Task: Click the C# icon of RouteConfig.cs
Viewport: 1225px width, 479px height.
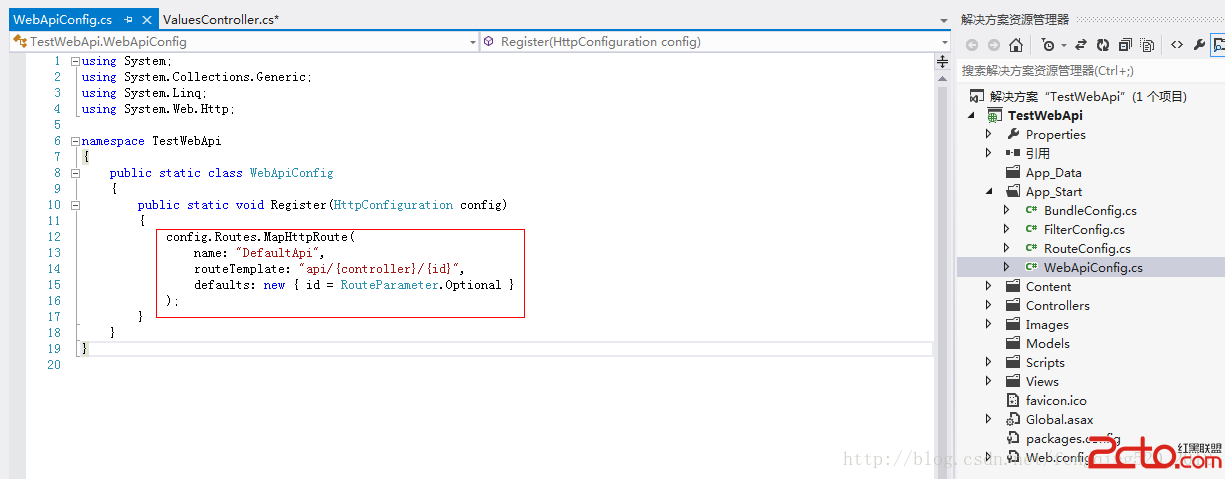Action: click(1031, 248)
